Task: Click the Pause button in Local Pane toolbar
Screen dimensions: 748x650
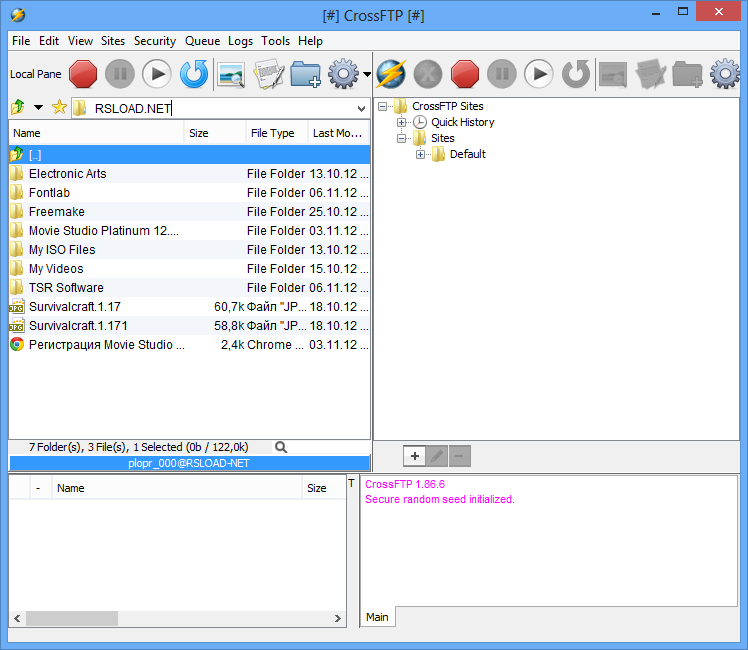Action: coord(120,74)
